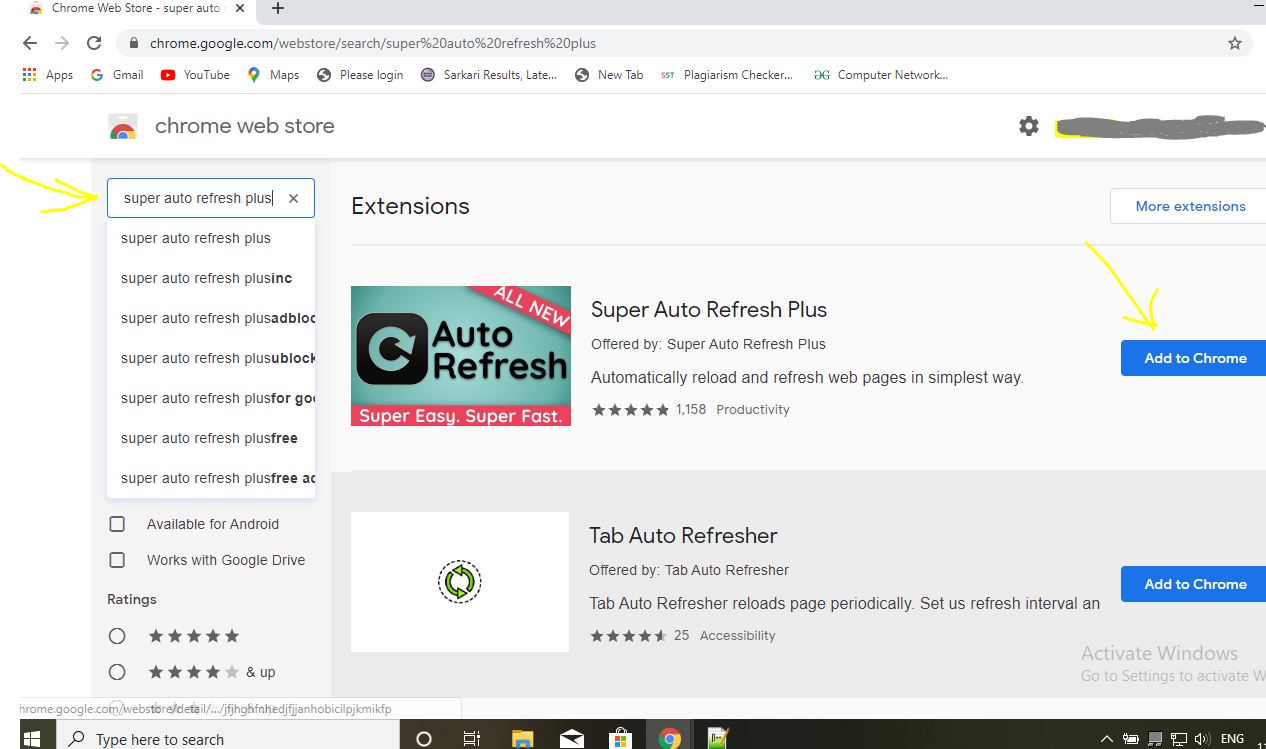
Task: Open the Chrome Web Store settings gear
Action: pyautogui.click(x=1029, y=126)
